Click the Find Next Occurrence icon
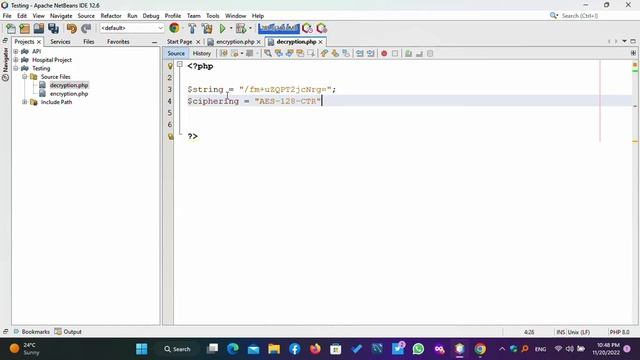 point(289,53)
